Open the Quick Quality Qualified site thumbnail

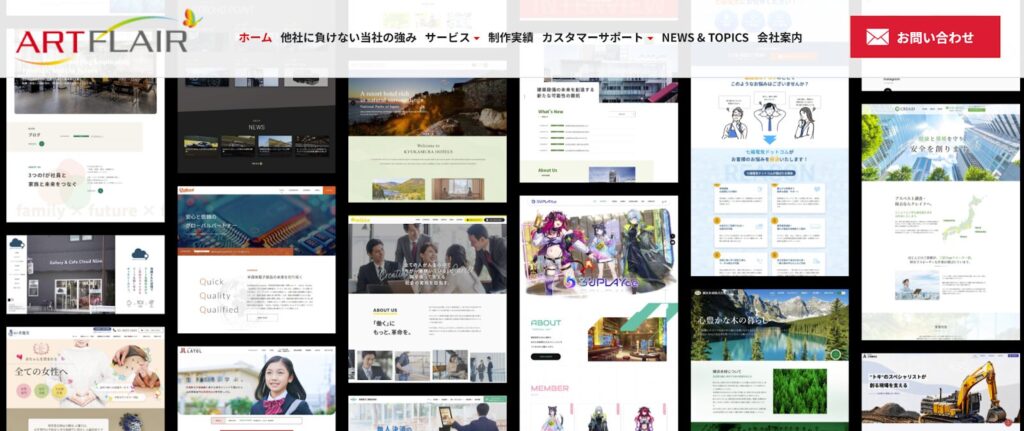[257, 259]
